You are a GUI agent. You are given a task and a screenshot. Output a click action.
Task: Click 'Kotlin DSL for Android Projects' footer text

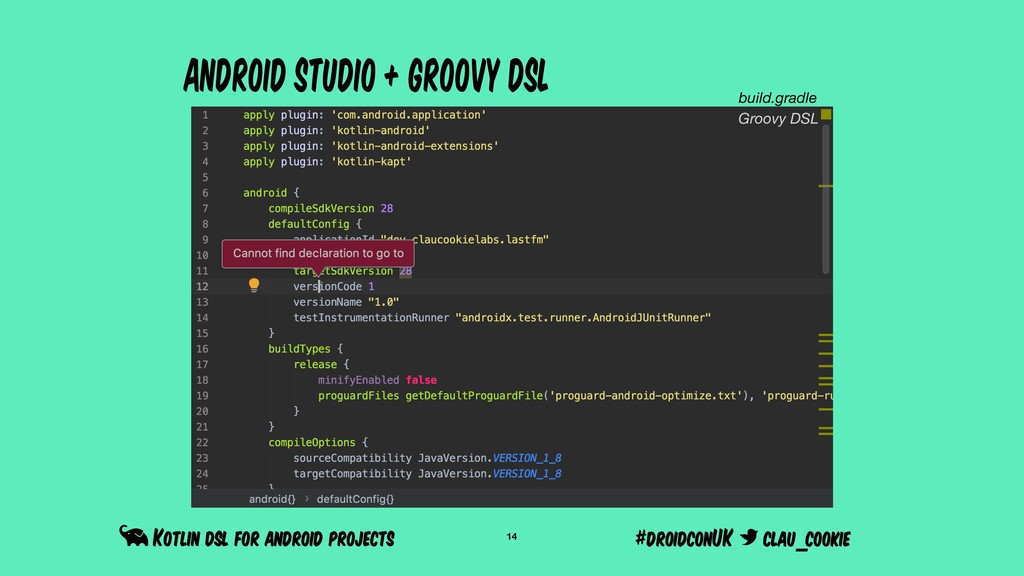[274, 539]
